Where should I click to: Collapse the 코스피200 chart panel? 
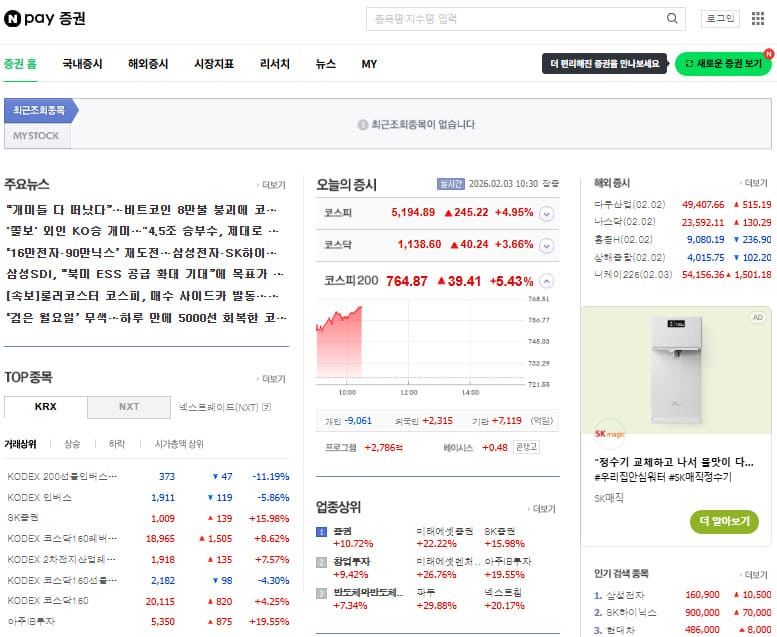coord(546,281)
